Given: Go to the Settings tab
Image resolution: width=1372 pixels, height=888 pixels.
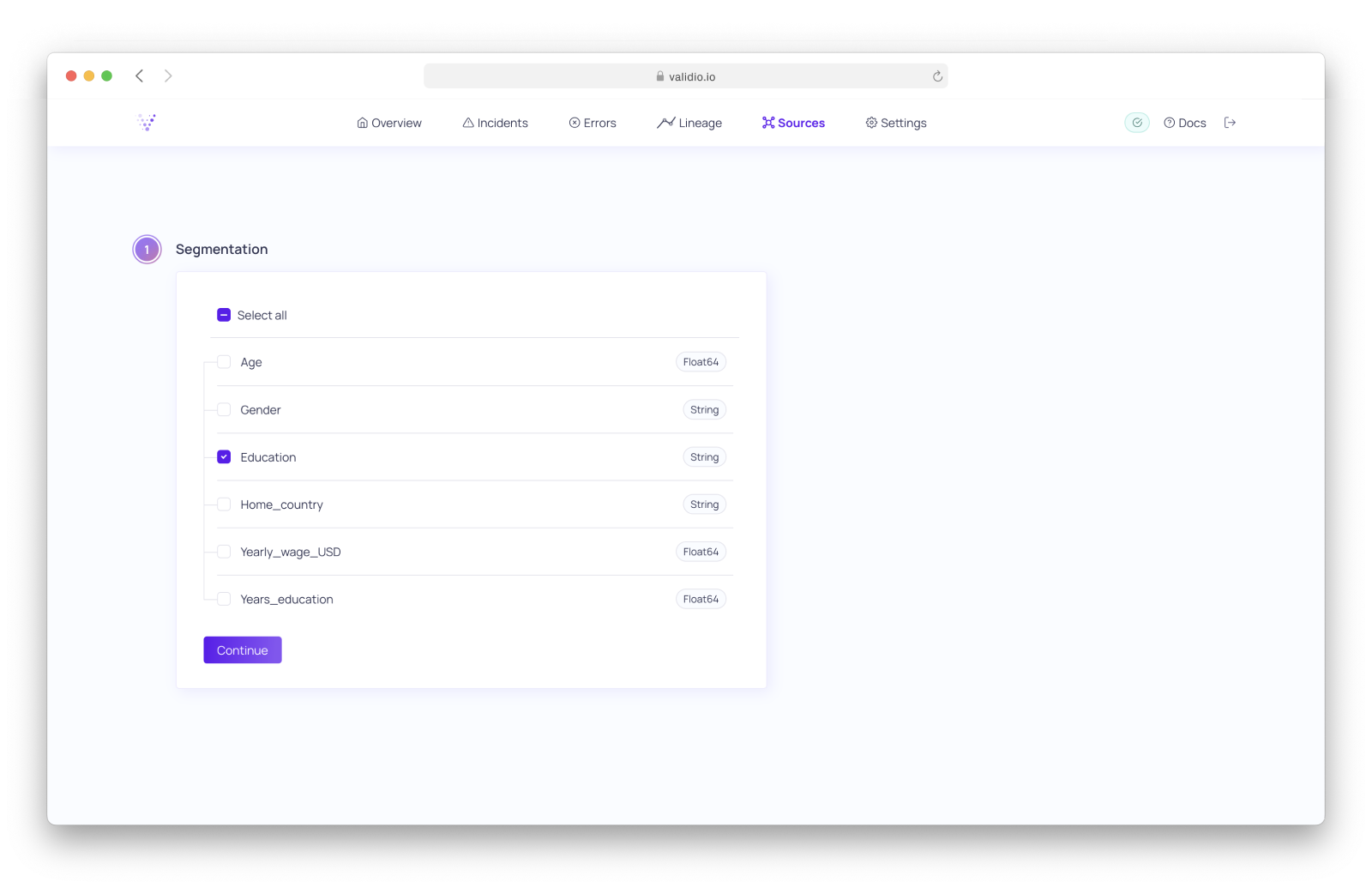Looking at the screenshot, I should pos(896,123).
